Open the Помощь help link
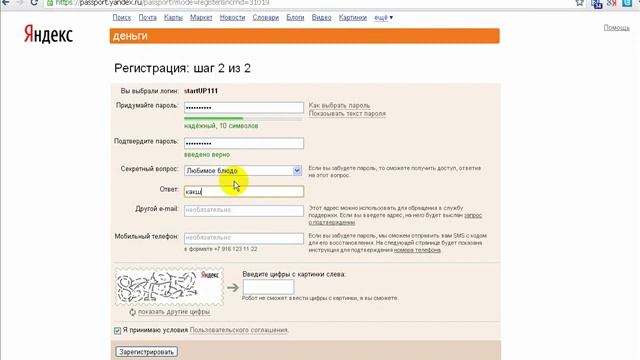Screen dimensions: 640x360 pyautogui.click(x=616, y=27)
